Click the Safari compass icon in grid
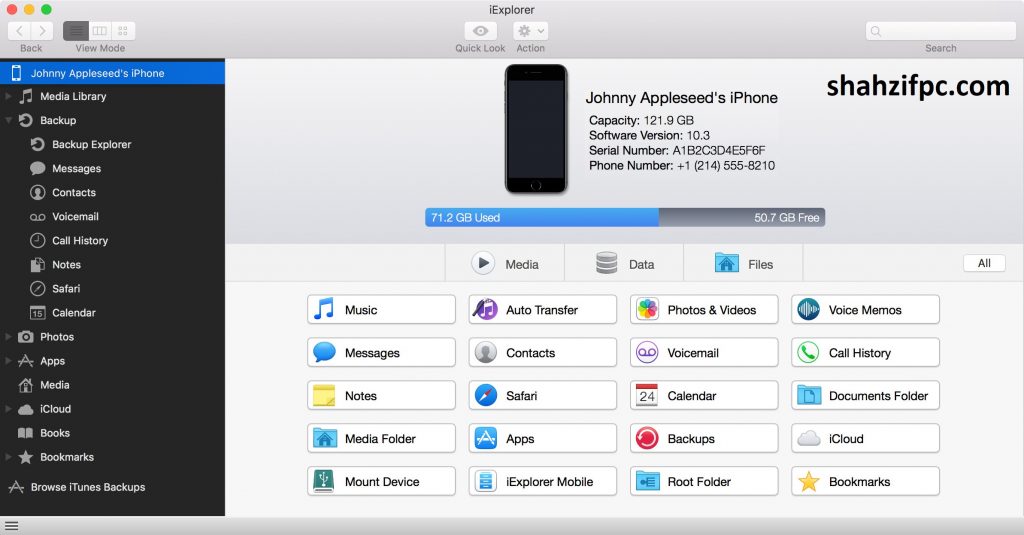This screenshot has height=535, width=1024. click(x=486, y=396)
